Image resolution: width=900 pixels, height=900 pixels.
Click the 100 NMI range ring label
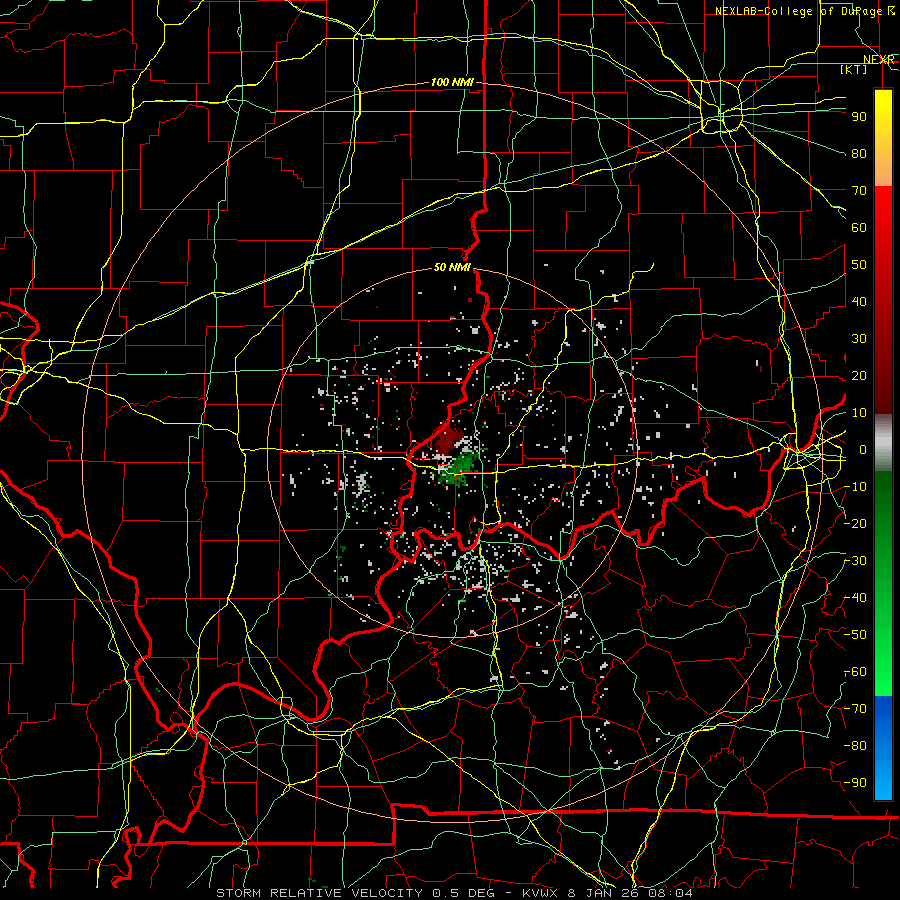pyautogui.click(x=452, y=83)
